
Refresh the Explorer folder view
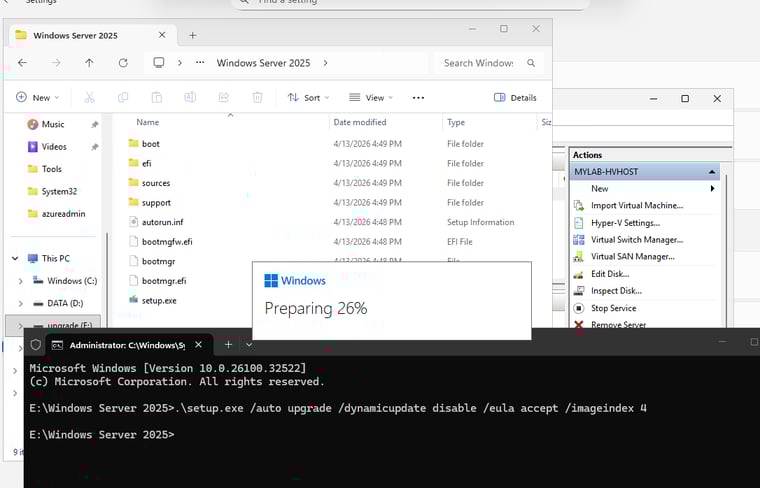click(x=123, y=63)
